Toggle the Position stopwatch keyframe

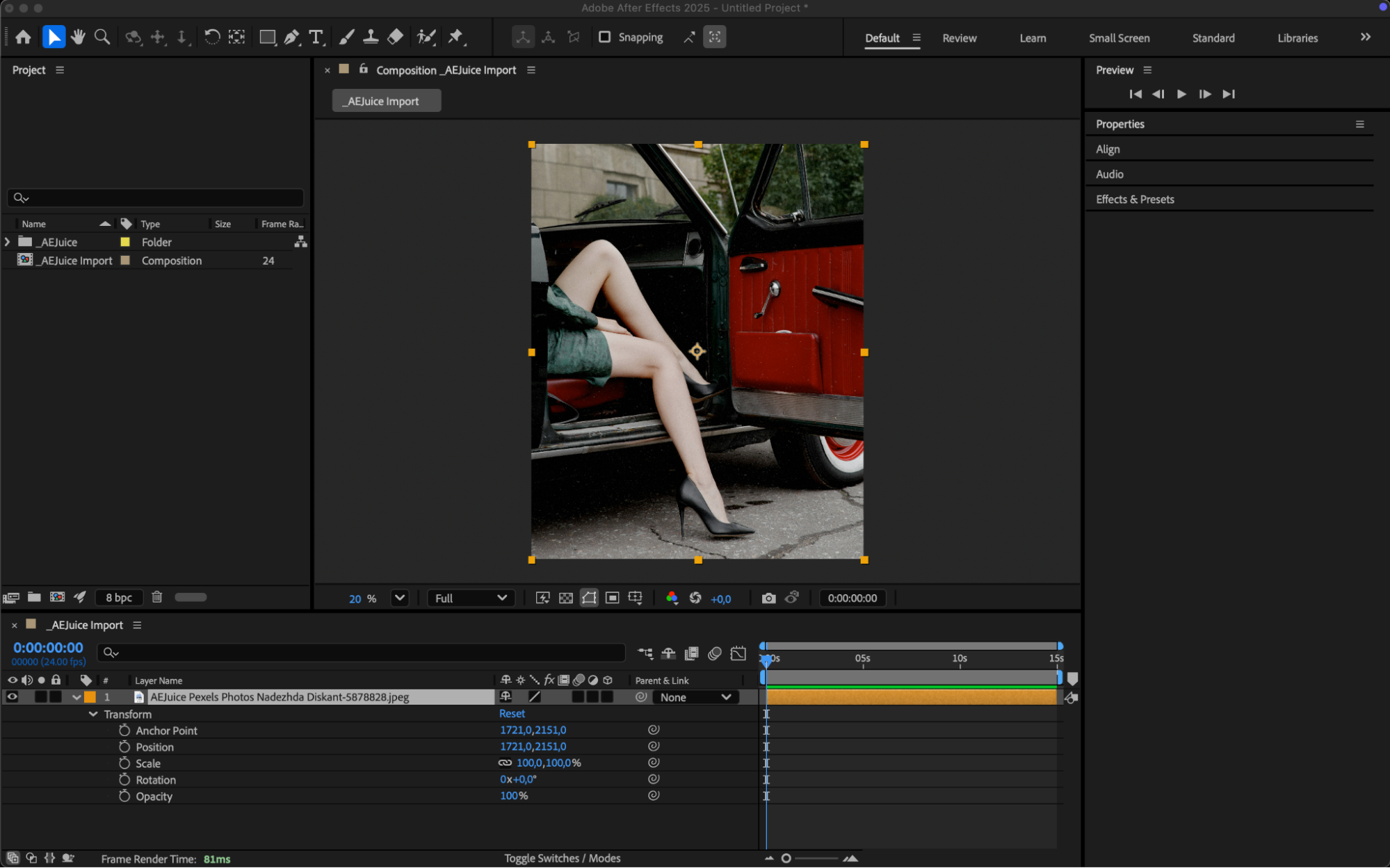[x=124, y=747]
